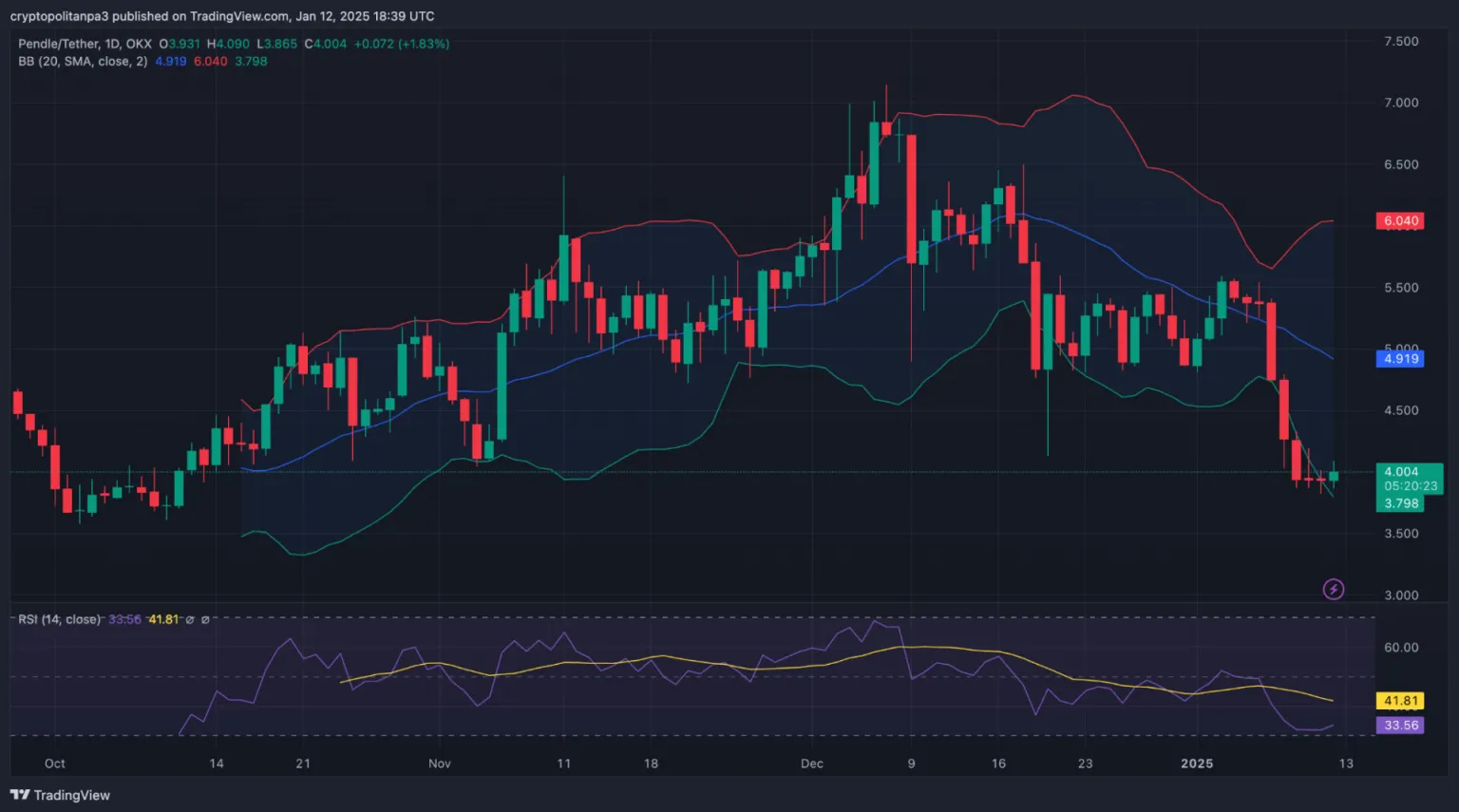Select the RSI (14, close) indicator legend
Screen dimensions: 1459x812
[x=59, y=619]
